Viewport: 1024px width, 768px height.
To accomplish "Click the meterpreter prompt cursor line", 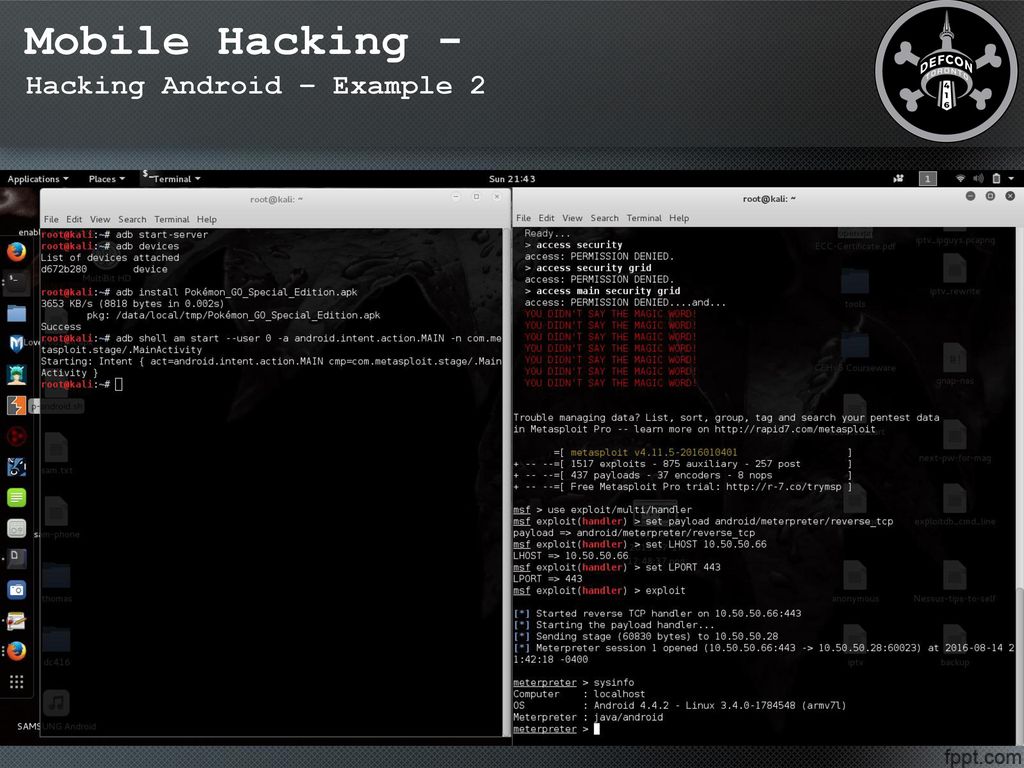I will click(x=556, y=729).
